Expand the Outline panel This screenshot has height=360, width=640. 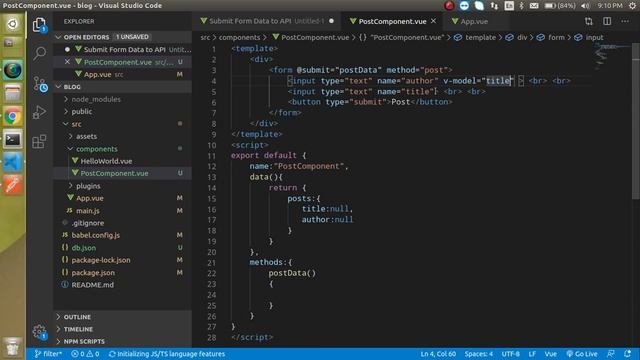77,317
